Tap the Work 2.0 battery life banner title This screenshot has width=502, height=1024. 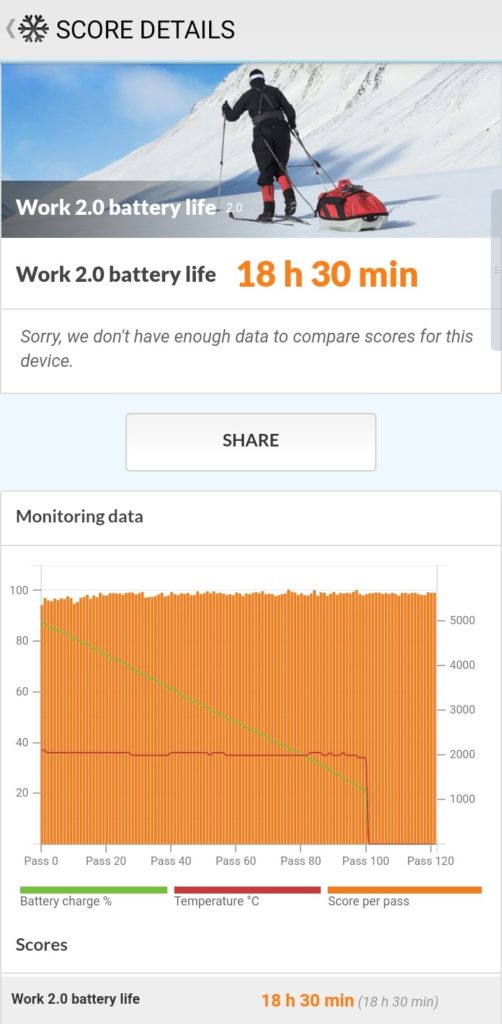click(116, 208)
